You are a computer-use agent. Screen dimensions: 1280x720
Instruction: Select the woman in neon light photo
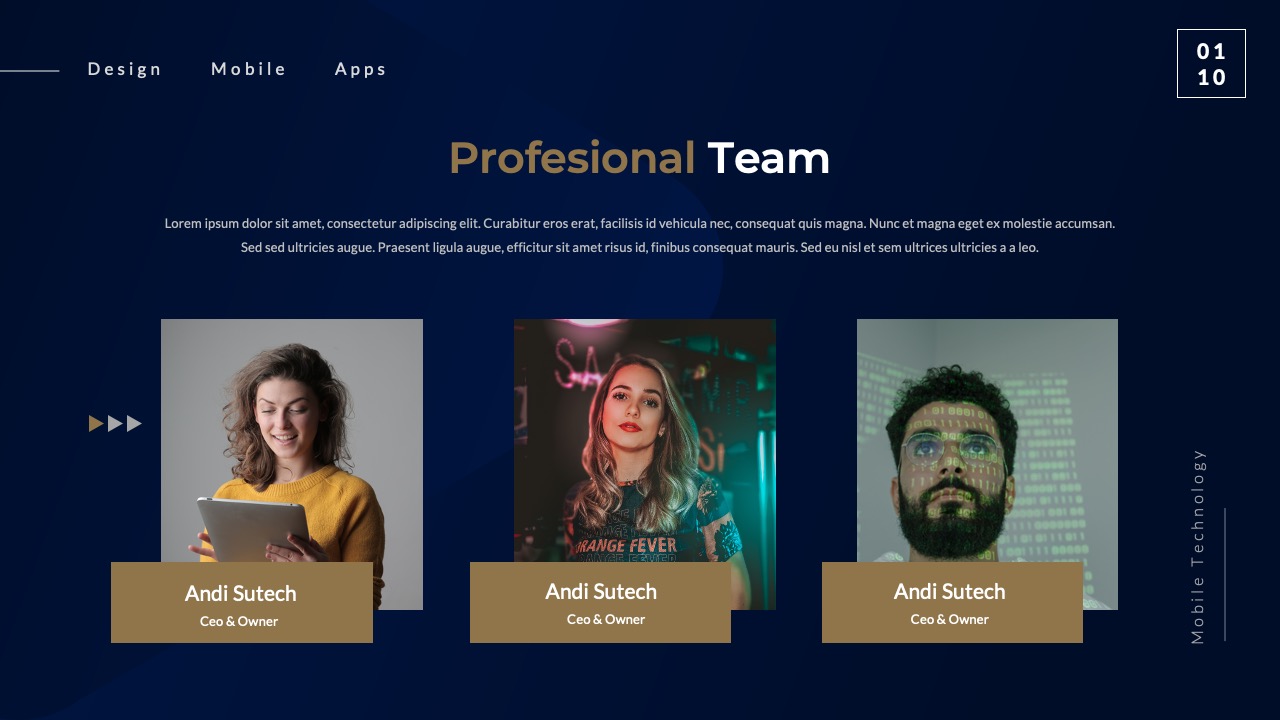pos(645,440)
